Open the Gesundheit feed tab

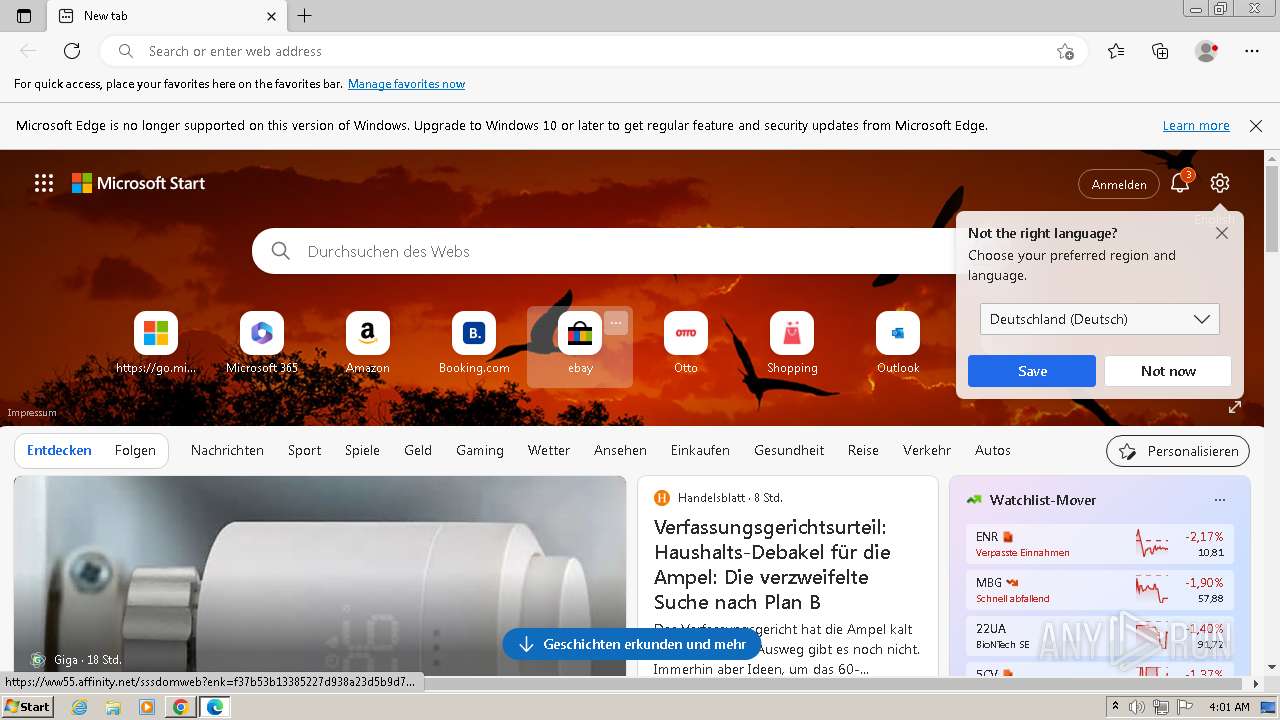tap(789, 450)
